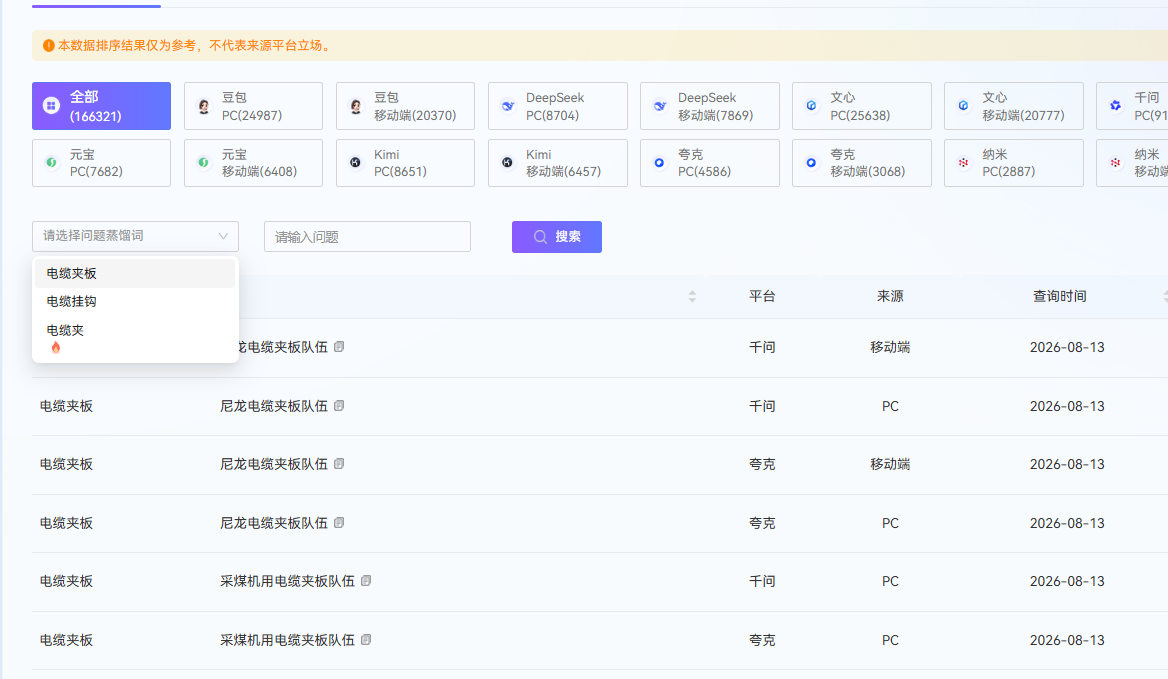
Task: Click the 纳米 logo icon on the PC(2887) card
Action: 963,162
